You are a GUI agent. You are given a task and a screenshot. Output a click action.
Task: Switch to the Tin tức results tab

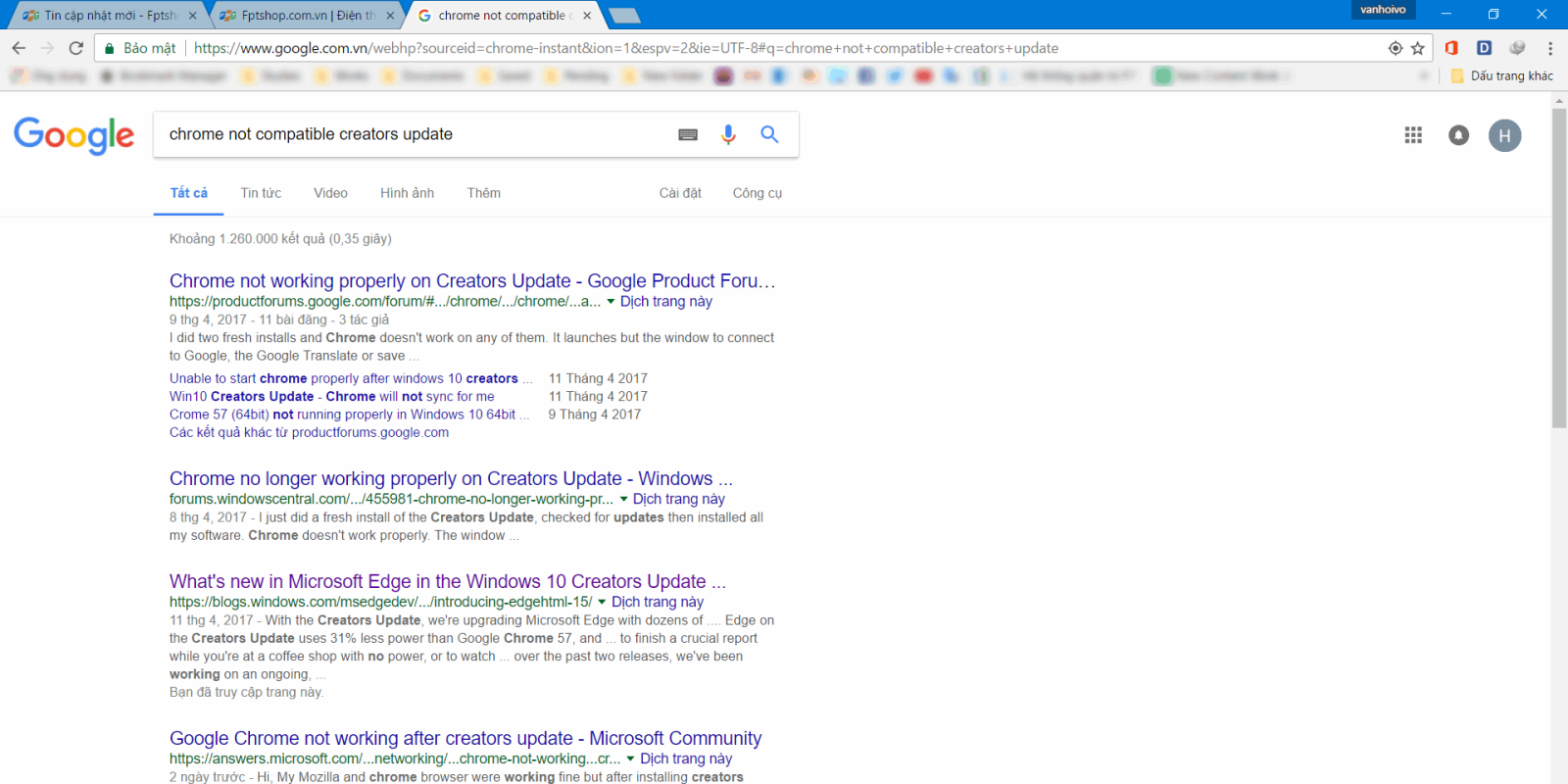261,193
